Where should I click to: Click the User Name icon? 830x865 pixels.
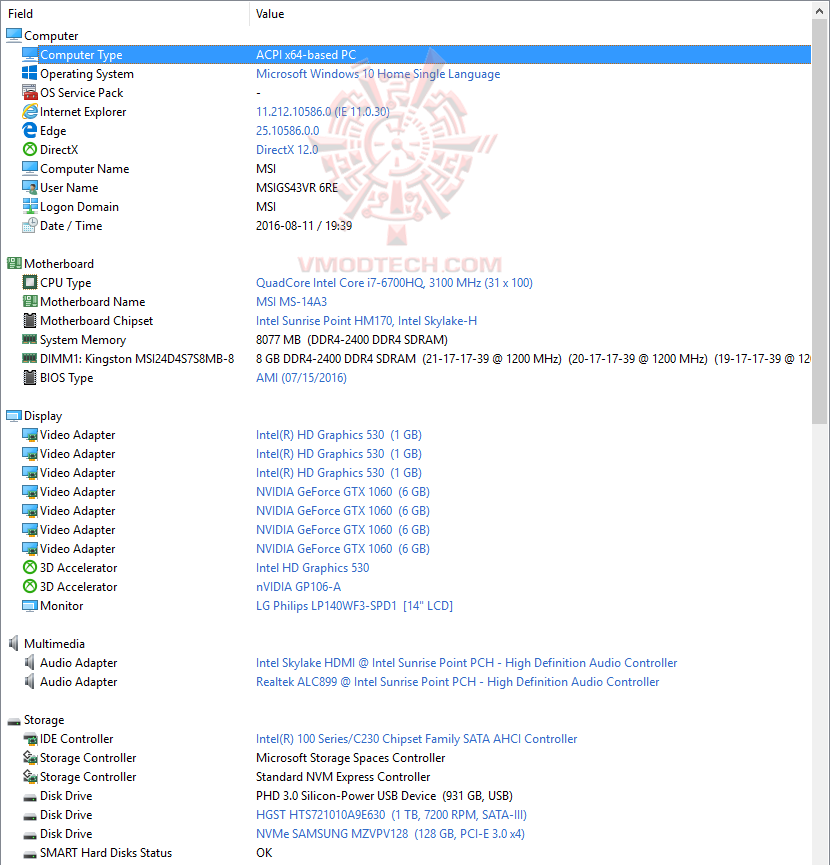30,188
